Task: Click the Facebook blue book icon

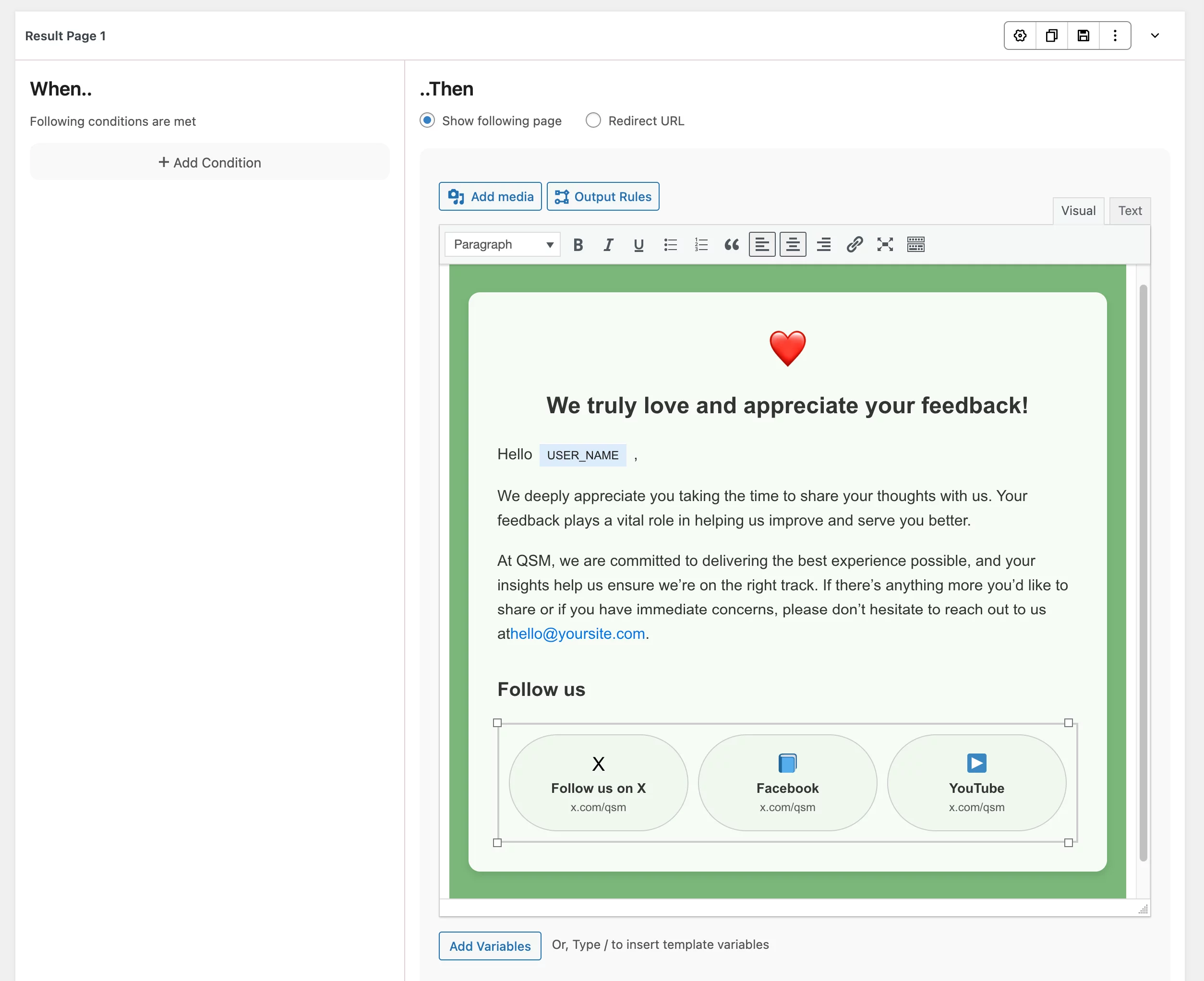Action: [x=787, y=763]
